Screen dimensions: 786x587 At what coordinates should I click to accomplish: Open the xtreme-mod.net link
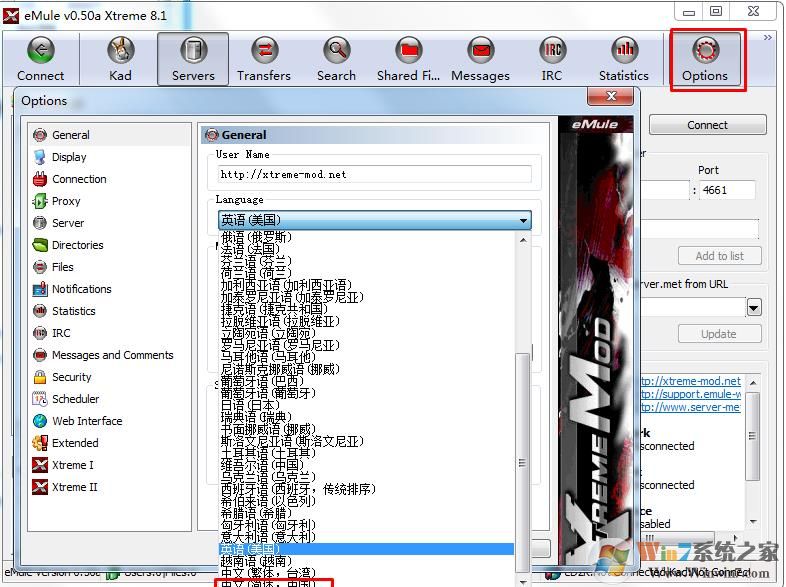[691, 381]
